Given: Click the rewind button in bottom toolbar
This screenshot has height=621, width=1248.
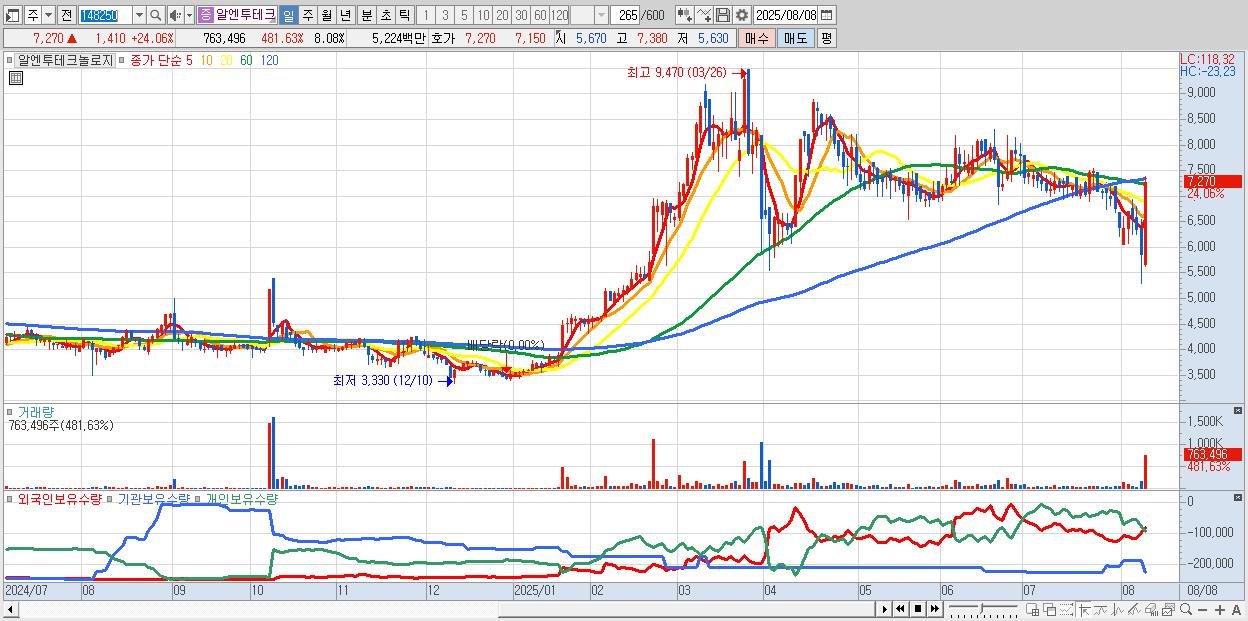Looking at the screenshot, I should (x=900, y=609).
